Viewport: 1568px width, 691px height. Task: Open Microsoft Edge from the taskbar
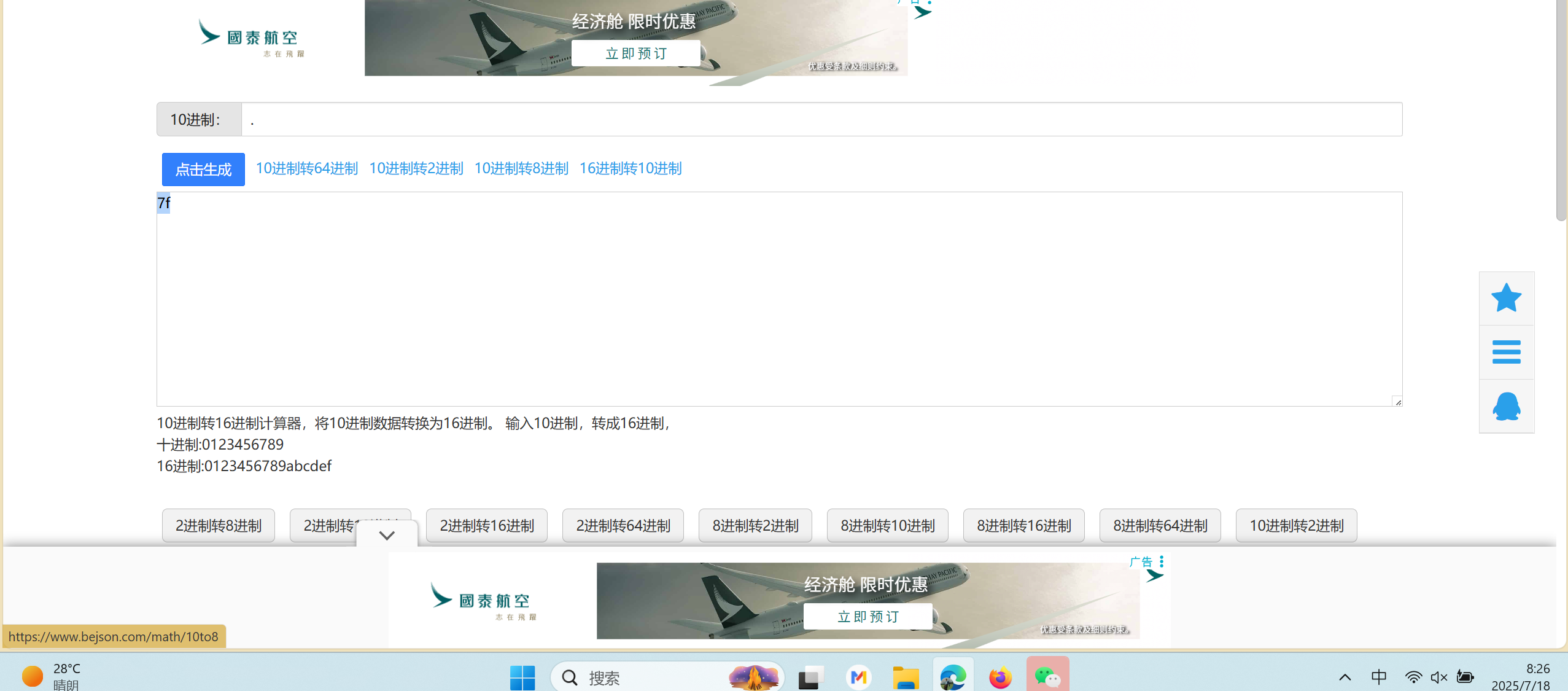coord(952,677)
